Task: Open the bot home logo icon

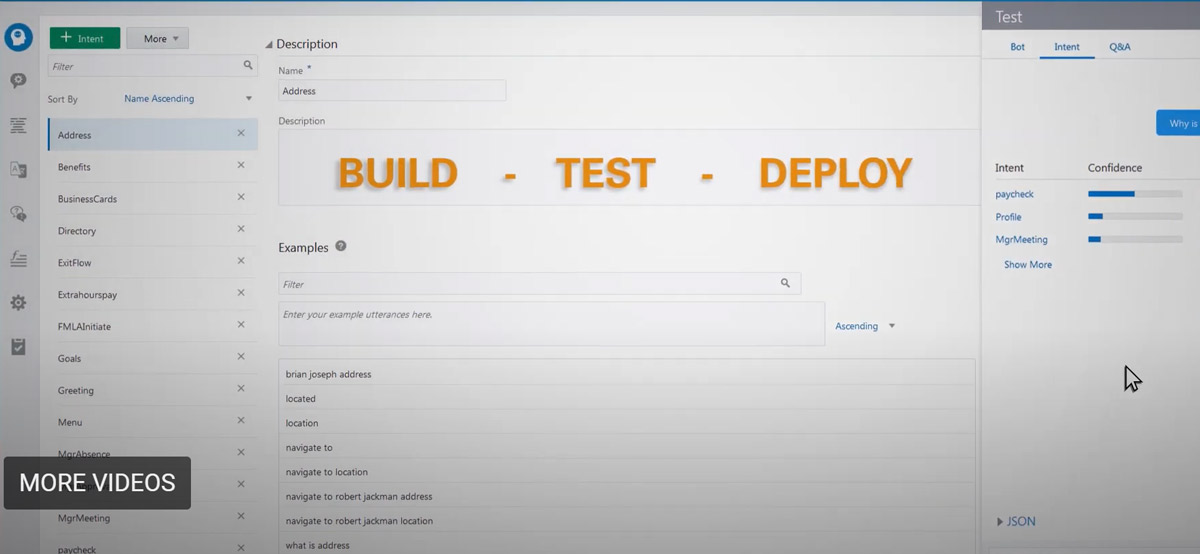Action: point(18,38)
